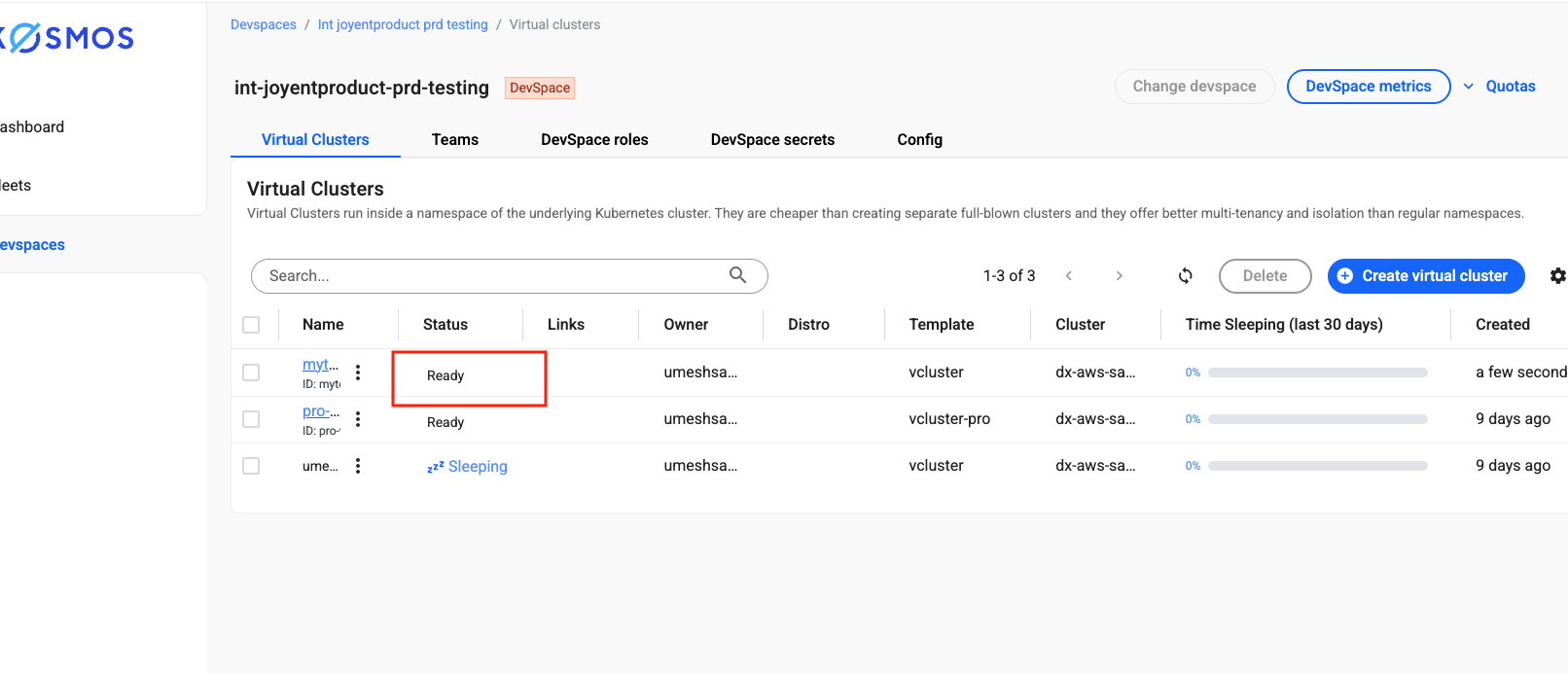Screen dimensions: 1568x674
Task: Click the sleeping zzz icon
Action: click(x=436, y=467)
